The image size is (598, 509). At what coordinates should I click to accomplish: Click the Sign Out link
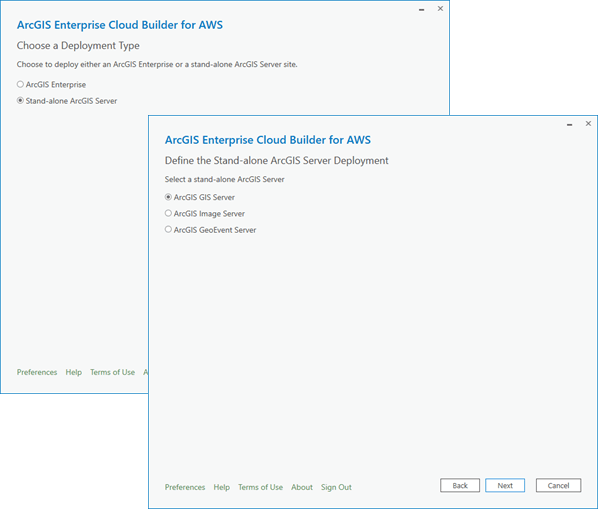coord(336,487)
